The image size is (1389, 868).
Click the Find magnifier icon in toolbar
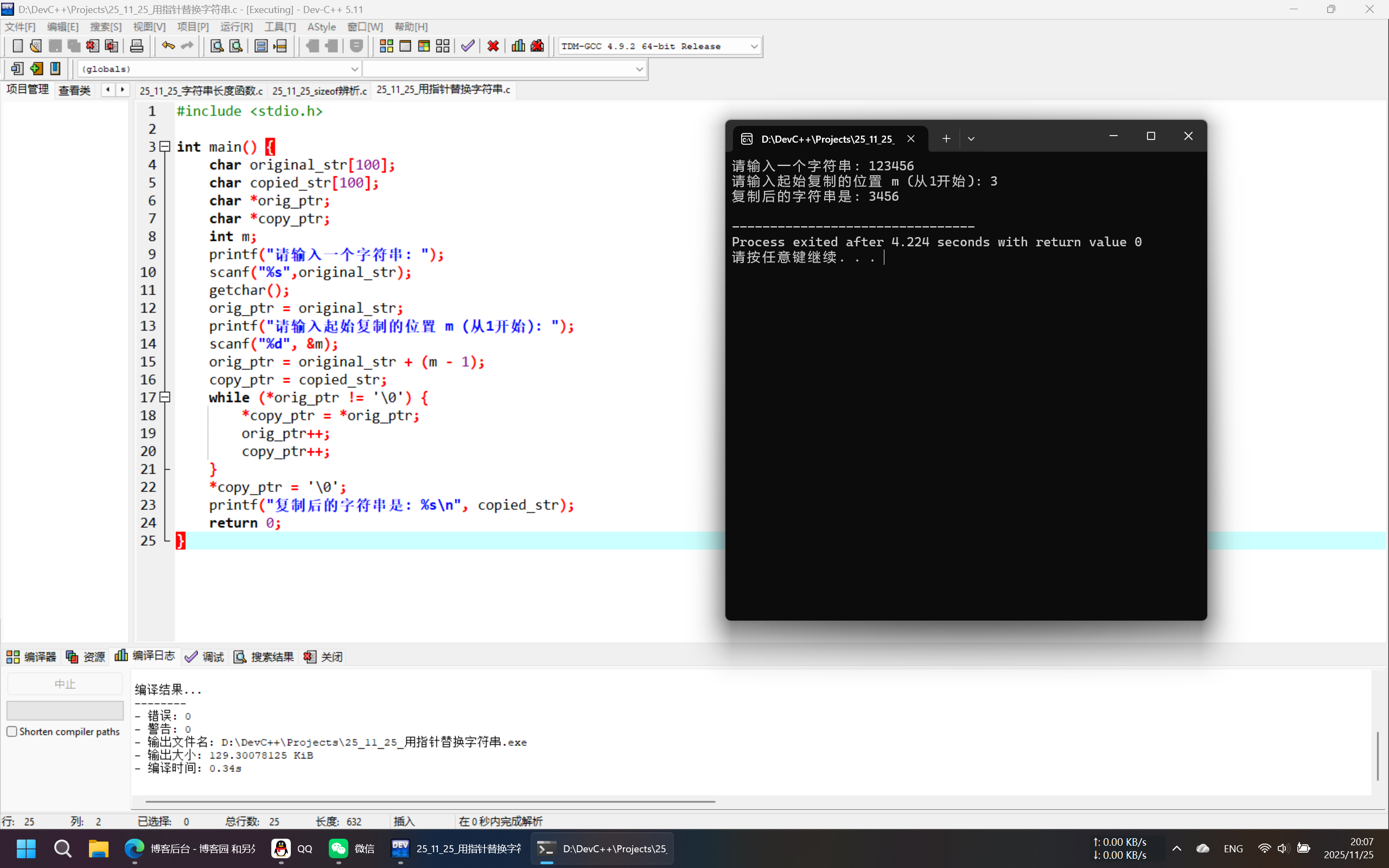[216, 46]
